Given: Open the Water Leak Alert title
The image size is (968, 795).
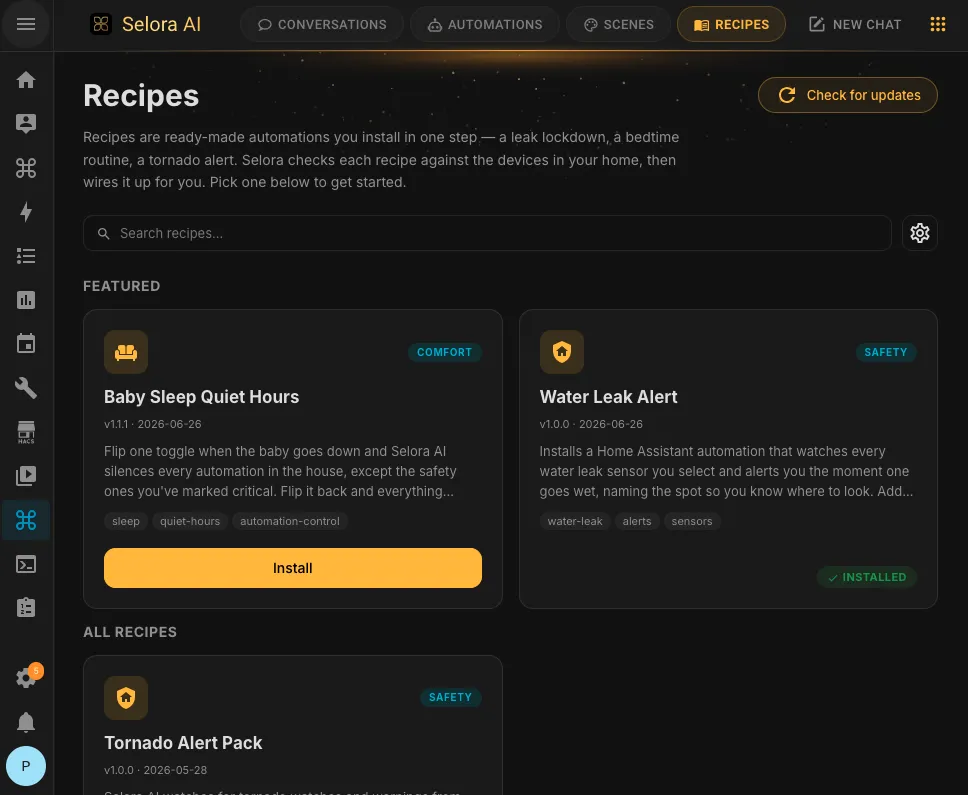Looking at the screenshot, I should coord(608,397).
